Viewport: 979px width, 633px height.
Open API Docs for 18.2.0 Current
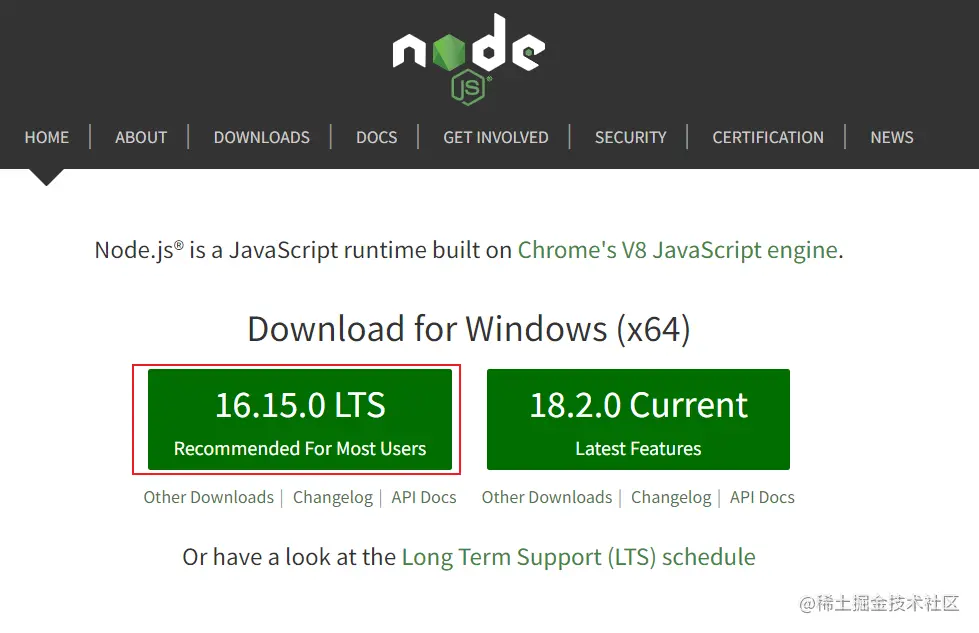(x=762, y=498)
